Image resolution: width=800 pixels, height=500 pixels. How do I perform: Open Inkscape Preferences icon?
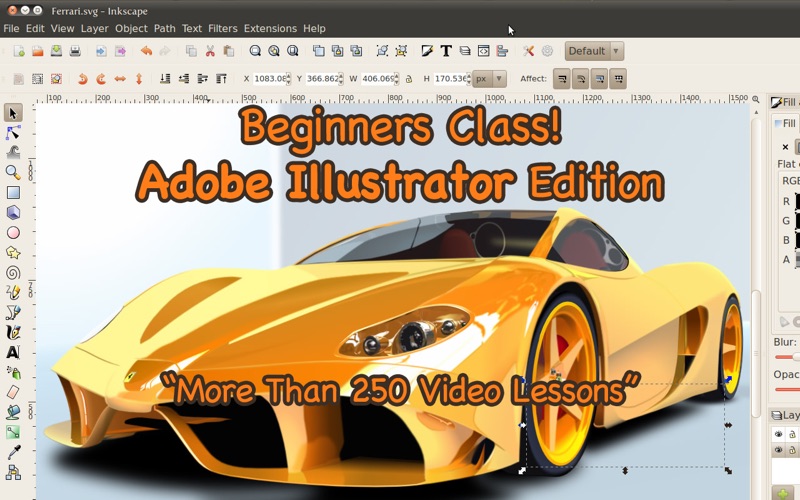tap(528, 51)
